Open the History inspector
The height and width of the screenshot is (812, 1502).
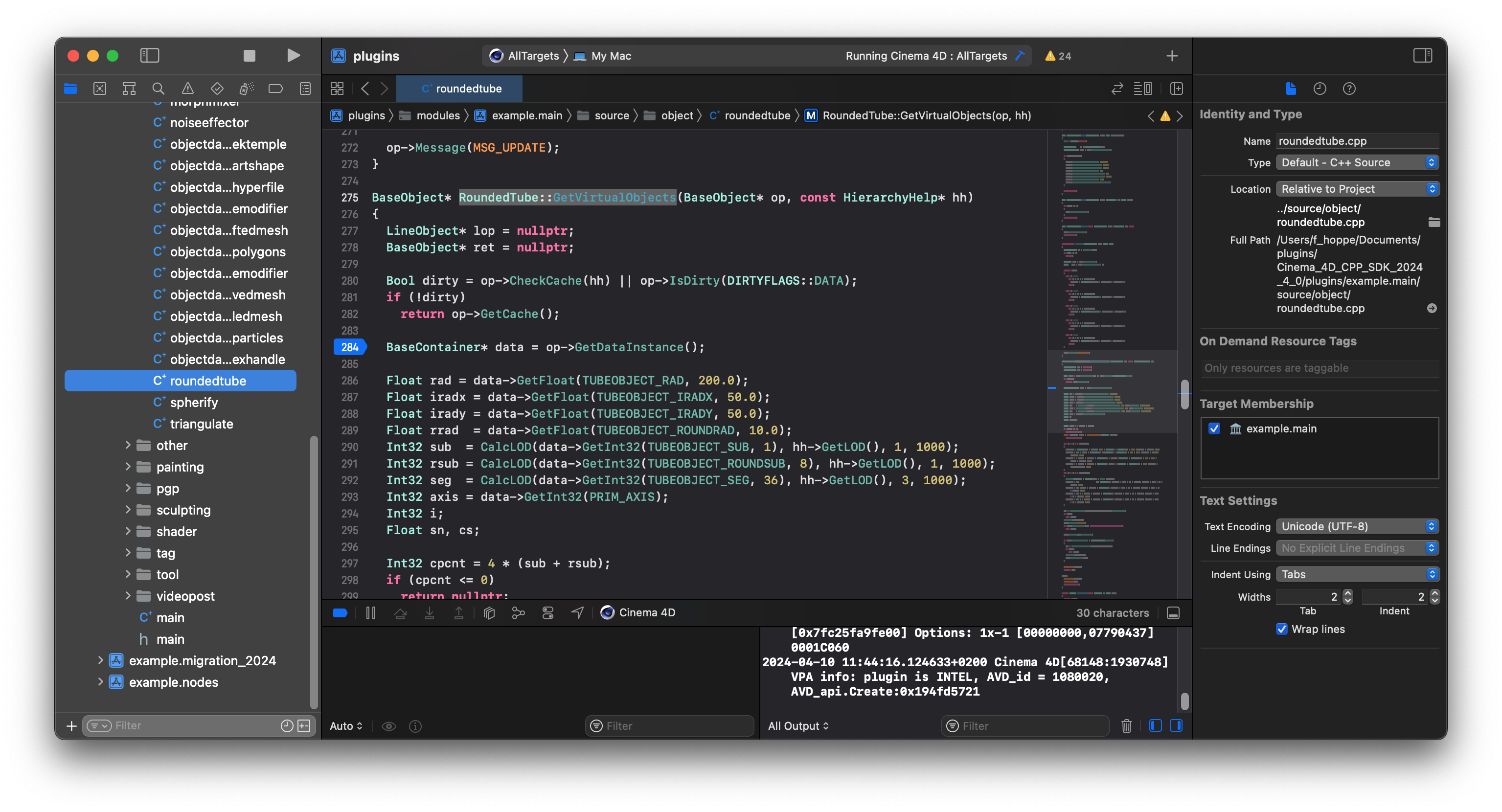pos(1320,89)
